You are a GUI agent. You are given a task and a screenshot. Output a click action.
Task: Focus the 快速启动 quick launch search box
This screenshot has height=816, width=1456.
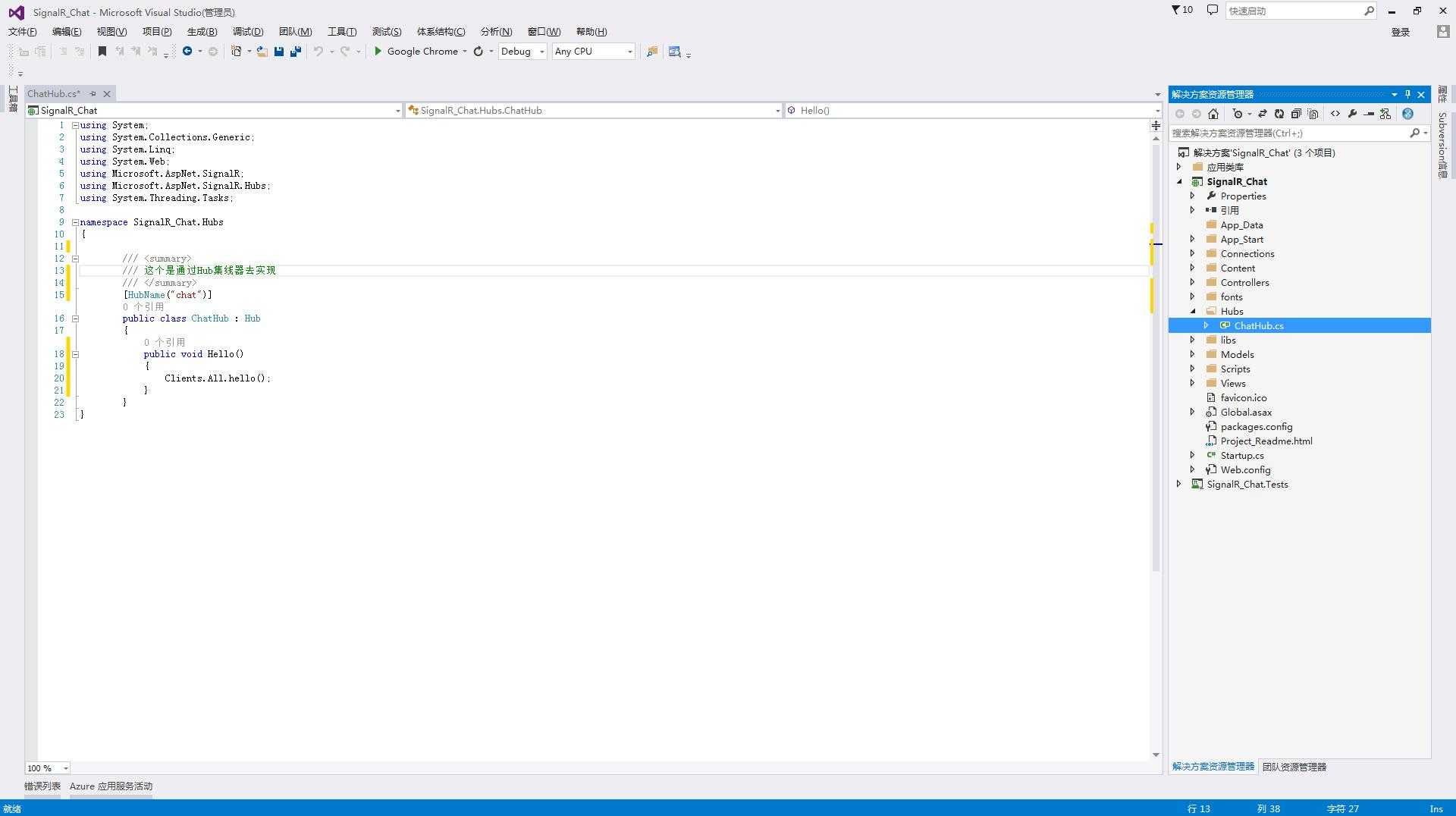pyautogui.click(x=1301, y=11)
